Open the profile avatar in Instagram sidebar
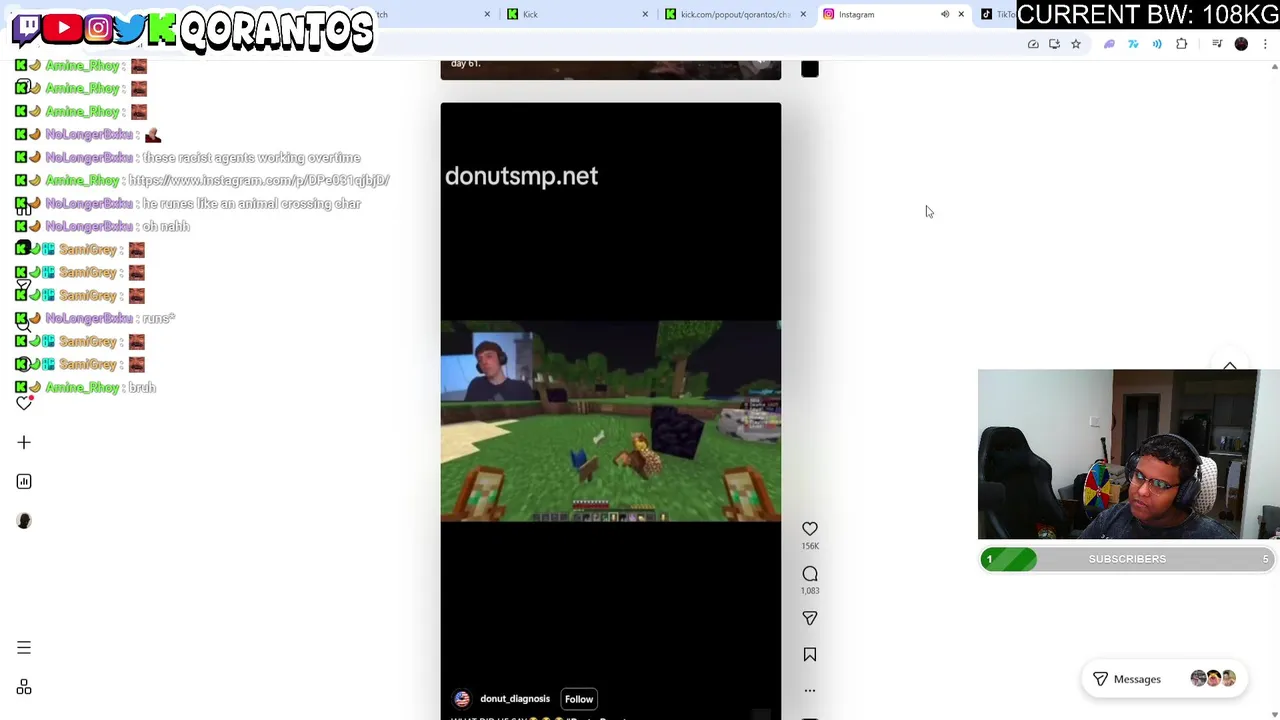The image size is (1280, 720). tap(24, 520)
